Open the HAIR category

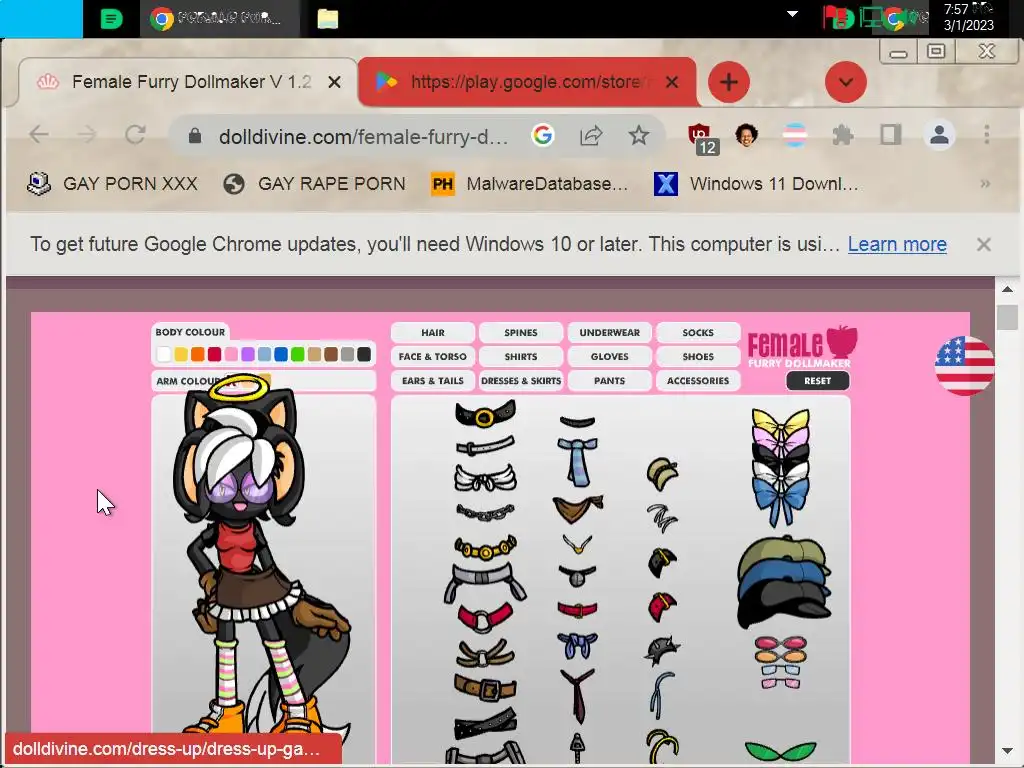(432, 332)
